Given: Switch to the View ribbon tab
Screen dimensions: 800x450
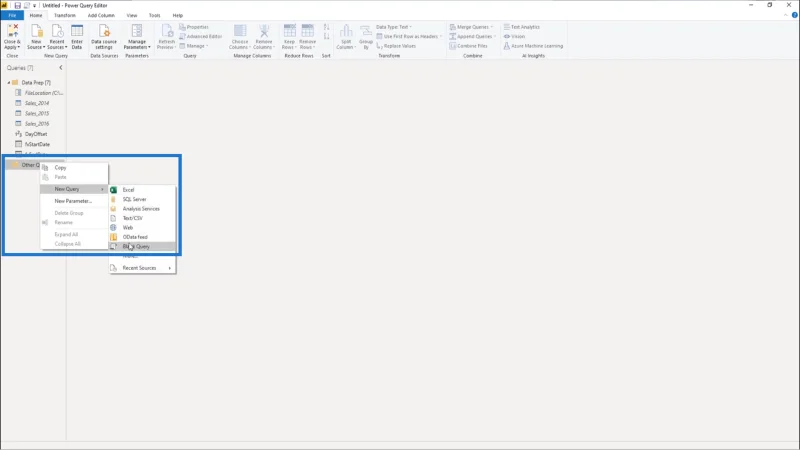Looking at the screenshot, I should (x=132, y=15).
